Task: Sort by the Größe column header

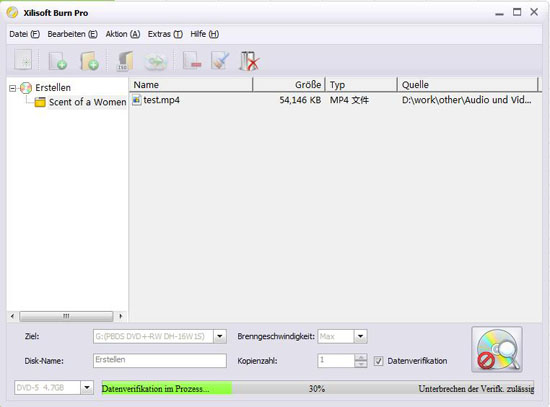Action: coord(289,85)
